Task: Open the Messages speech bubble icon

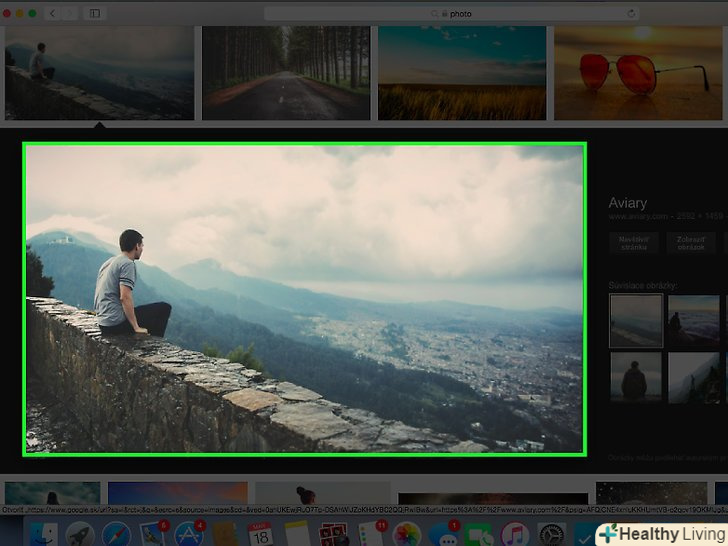Action: [x=442, y=534]
